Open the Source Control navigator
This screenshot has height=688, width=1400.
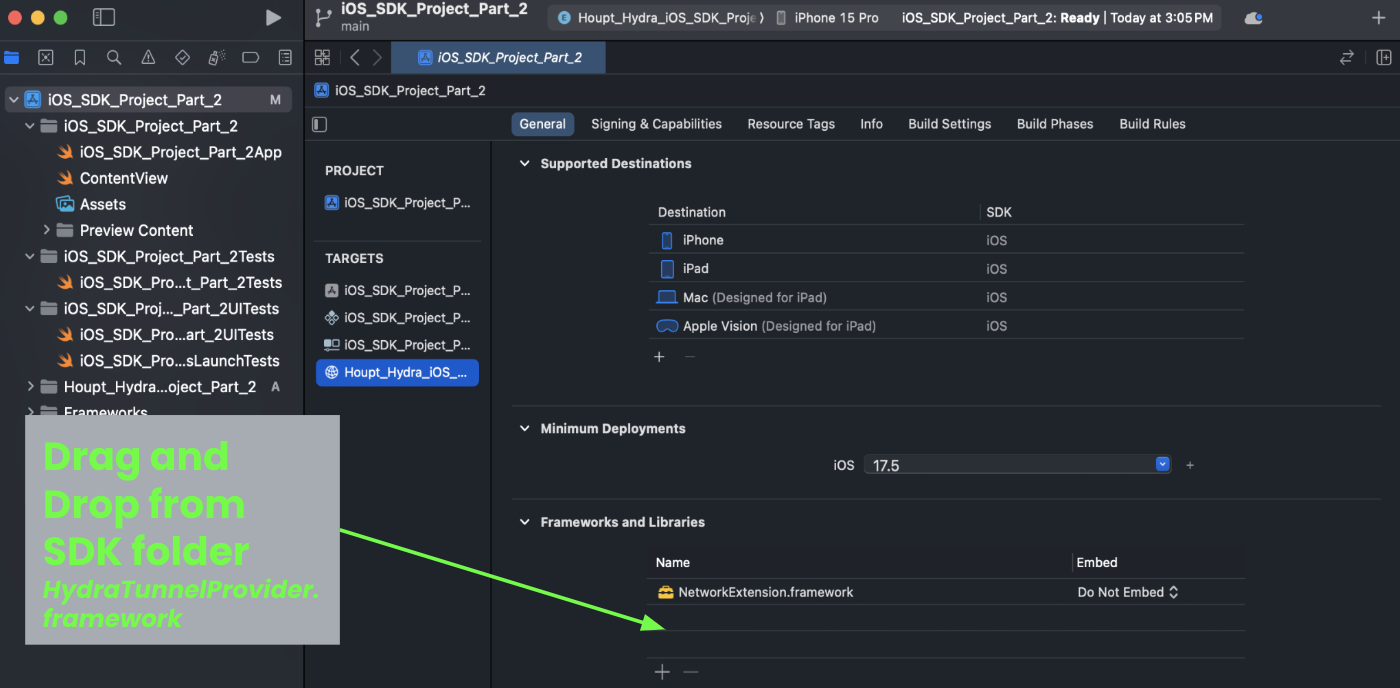click(45, 57)
